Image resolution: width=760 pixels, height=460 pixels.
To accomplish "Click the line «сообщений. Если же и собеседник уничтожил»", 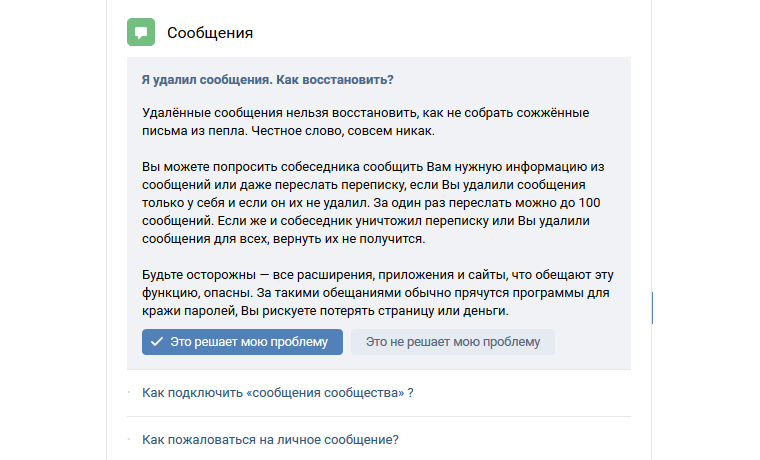I will click(366, 221).
